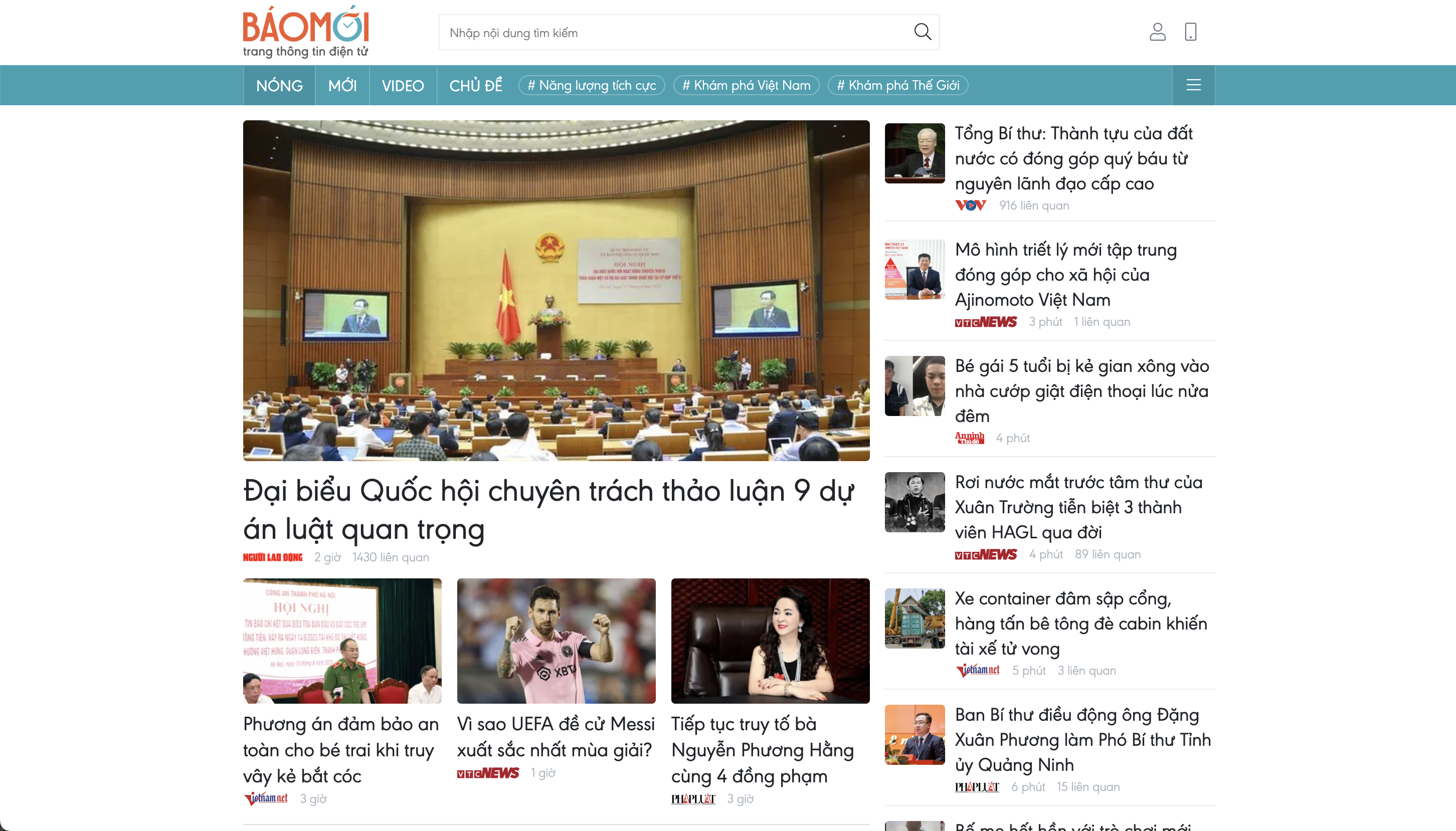Click the BÁOMỚI logo

click(306, 32)
